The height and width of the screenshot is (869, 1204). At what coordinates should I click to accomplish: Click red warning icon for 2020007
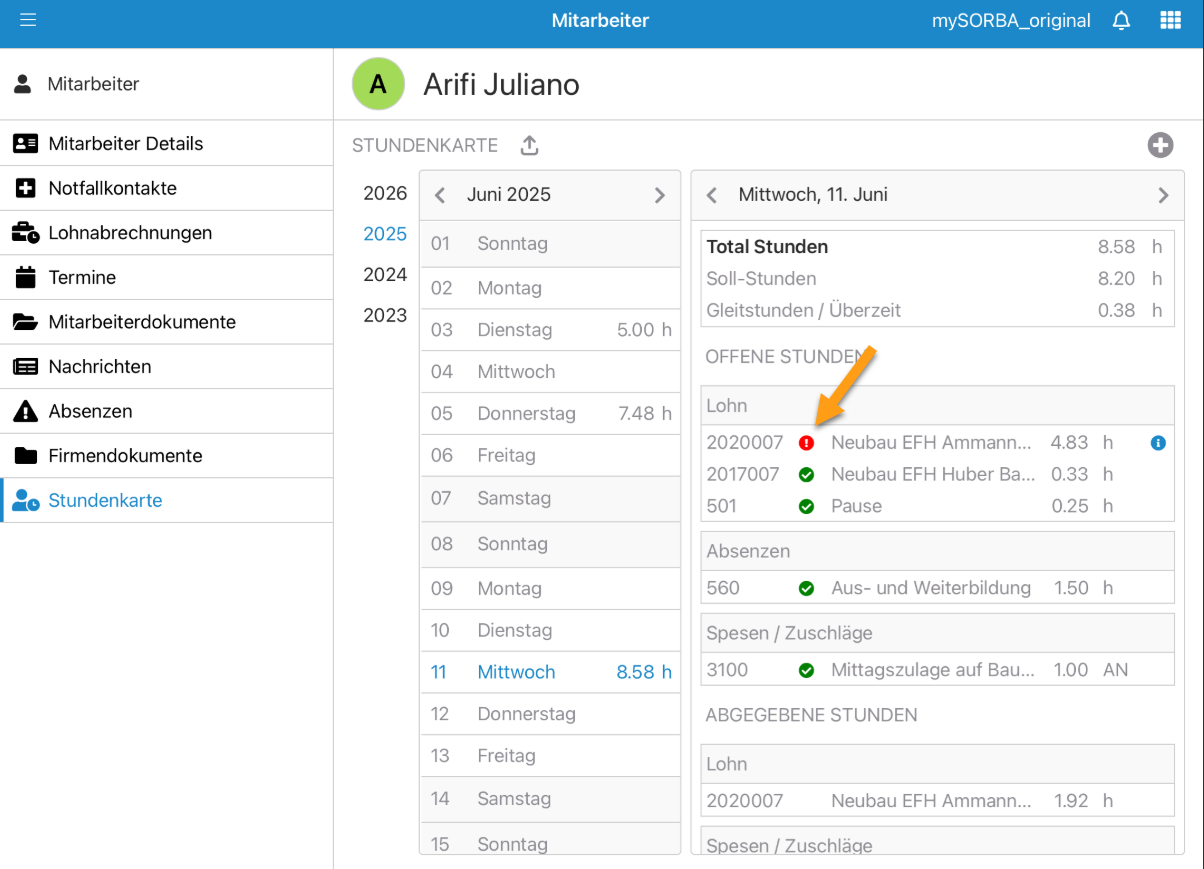pyautogui.click(x=806, y=443)
